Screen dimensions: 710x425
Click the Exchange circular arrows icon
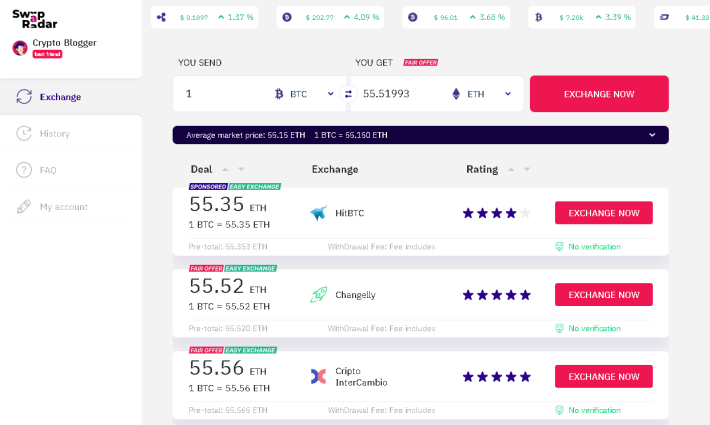24,96
